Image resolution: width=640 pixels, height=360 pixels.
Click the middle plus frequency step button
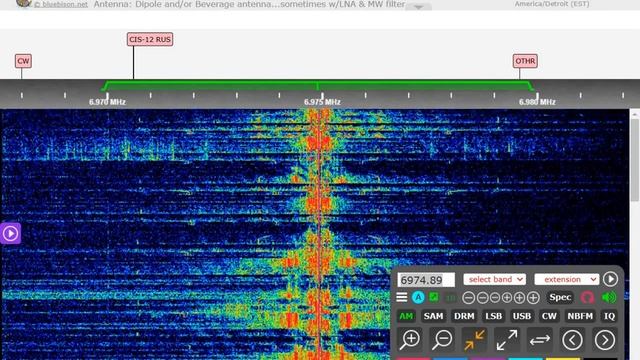coord(519,298)
